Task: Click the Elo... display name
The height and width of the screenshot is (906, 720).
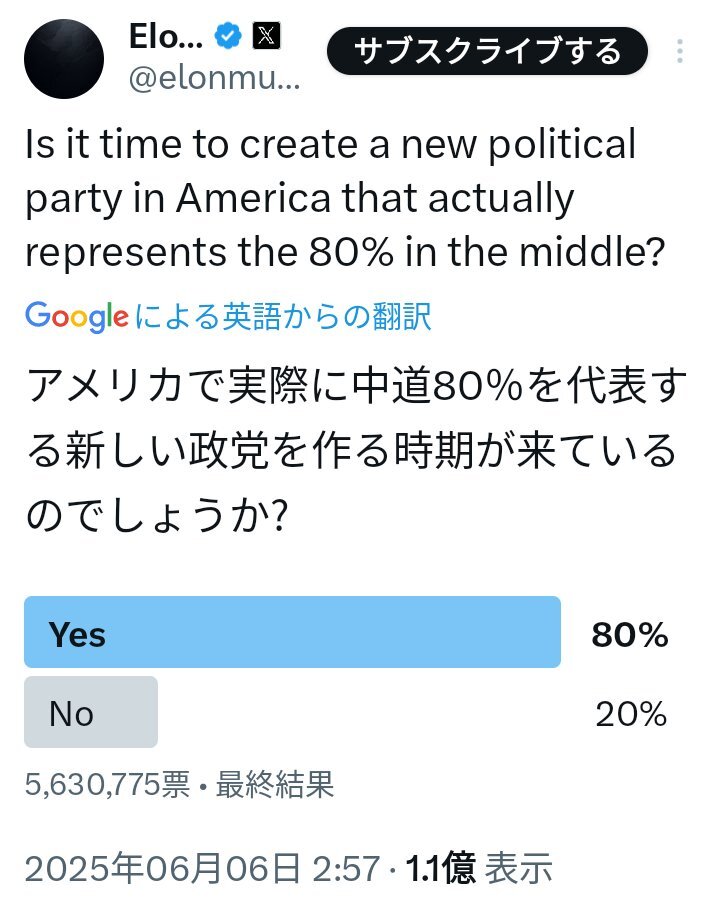Action: click(x=166, y=36)
